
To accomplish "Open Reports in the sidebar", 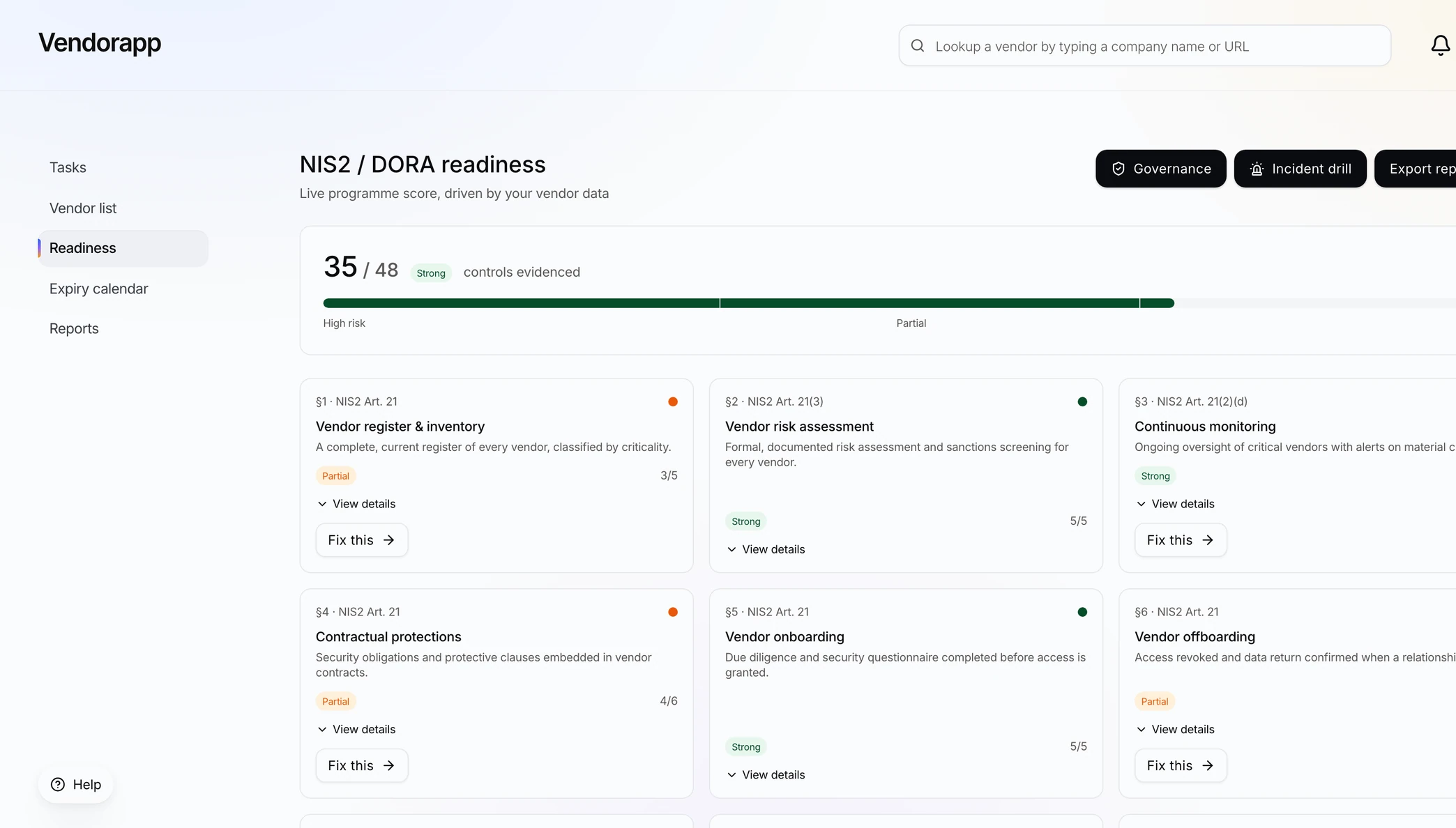I will [x=123, y=328].
